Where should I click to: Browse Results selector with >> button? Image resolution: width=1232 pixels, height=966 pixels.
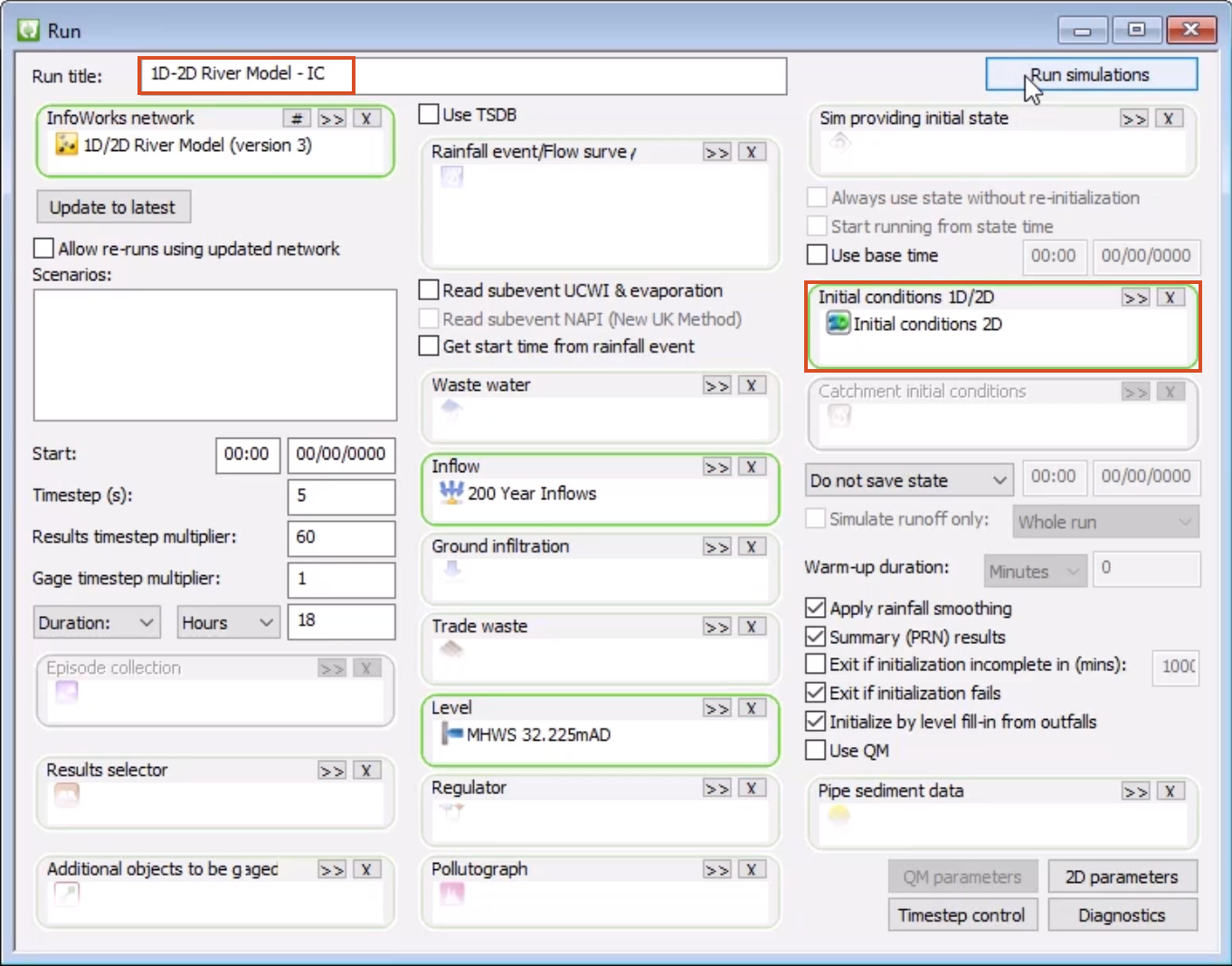pos(332,771)
